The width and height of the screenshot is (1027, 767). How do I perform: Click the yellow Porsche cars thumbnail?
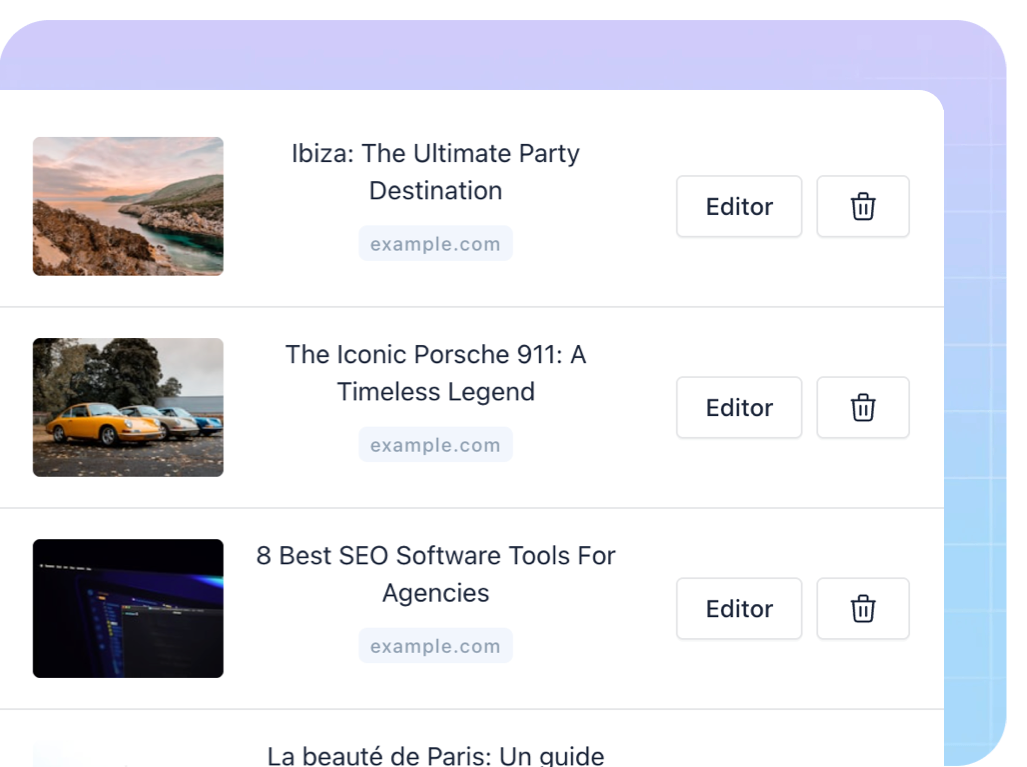pyautogui.click(x=128, y=407)
